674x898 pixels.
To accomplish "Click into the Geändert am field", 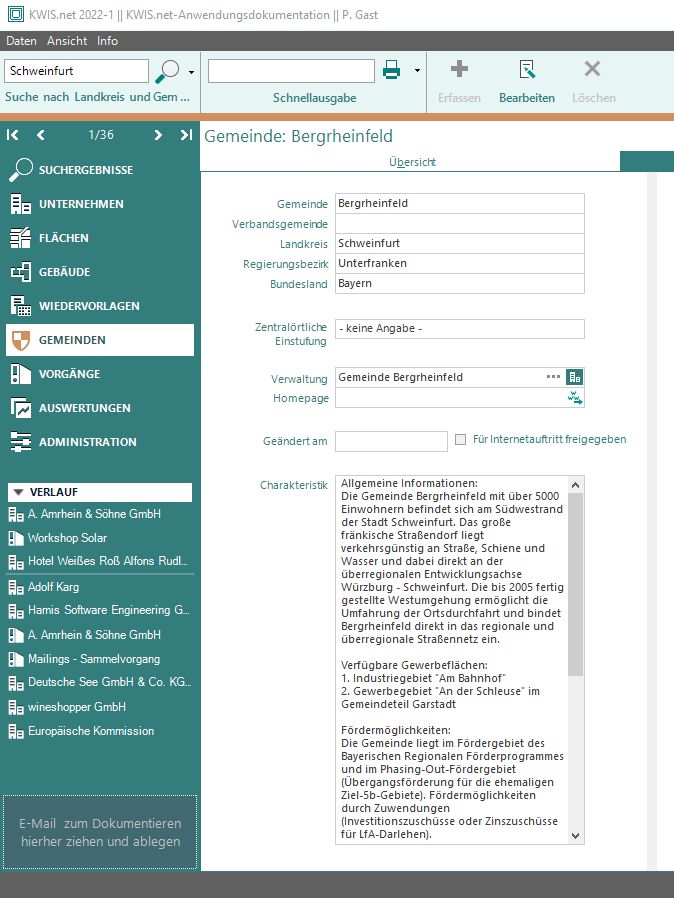I will pyautogui.click(x=391, y=441).
